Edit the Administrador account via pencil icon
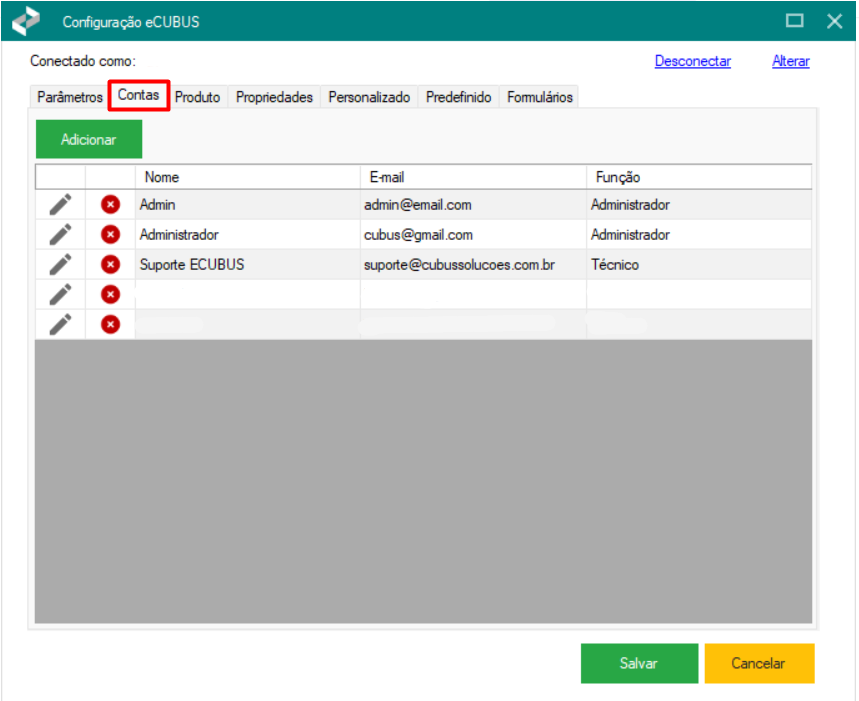859x701 pixels. click(60, 235)
